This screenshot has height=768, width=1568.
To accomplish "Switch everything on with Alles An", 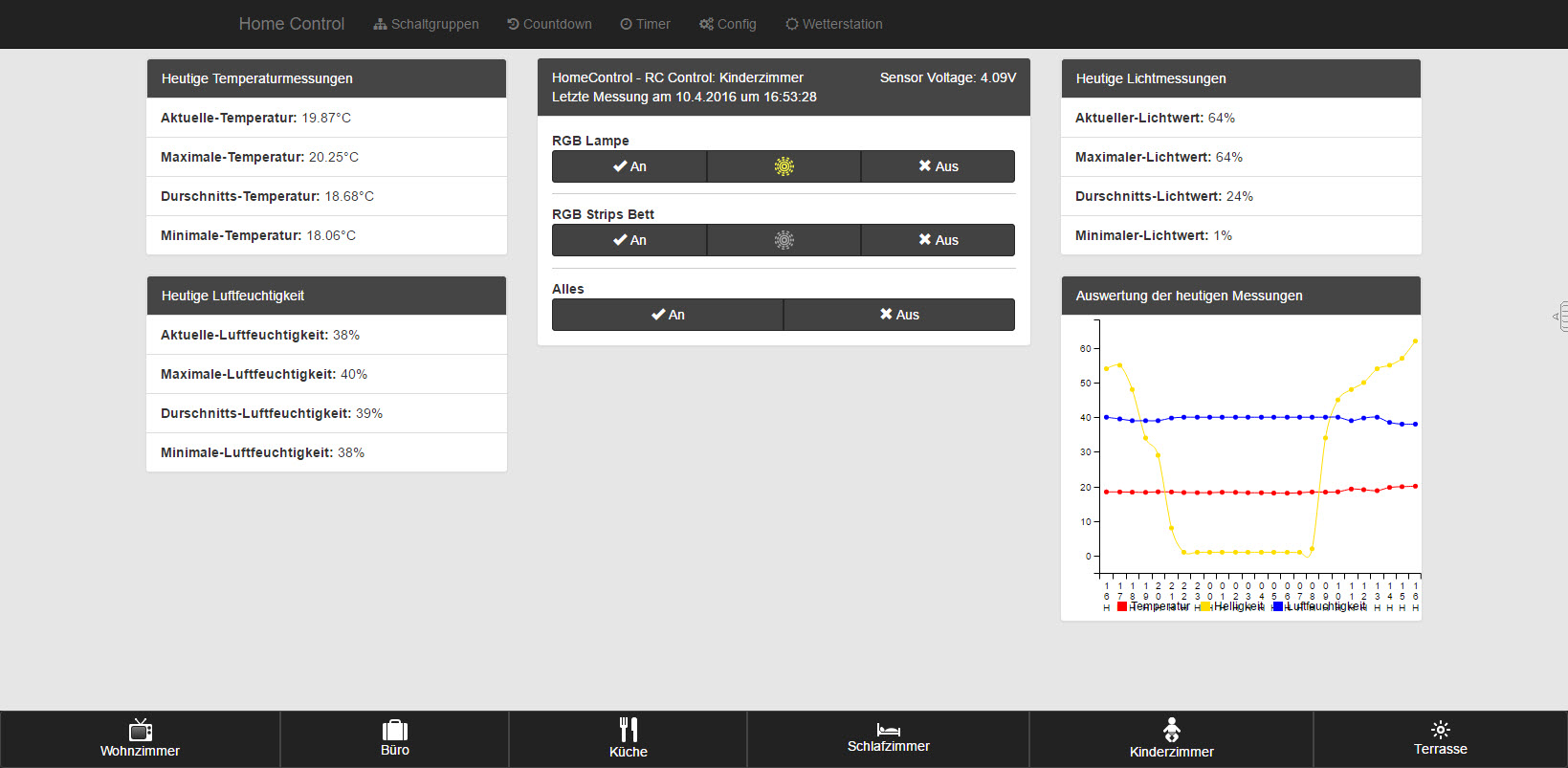I will [x=668, y=315].
